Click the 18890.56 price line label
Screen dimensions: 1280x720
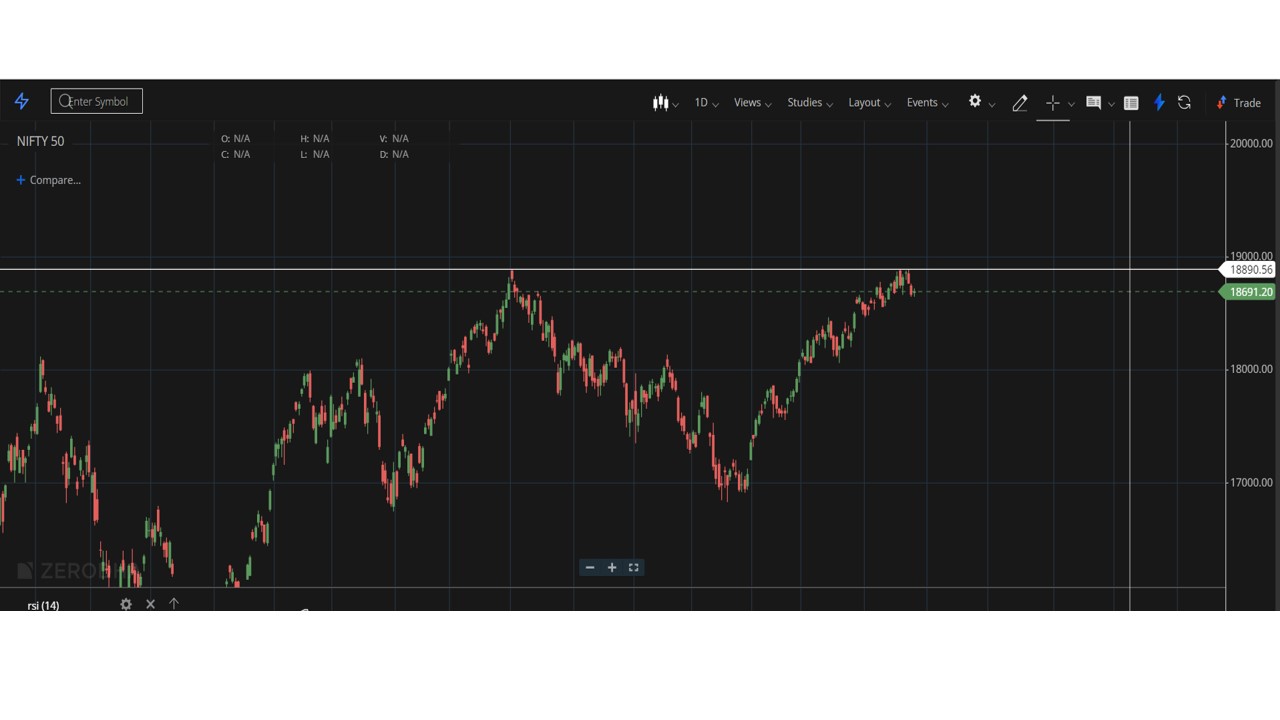click(x=1249, y=269)
